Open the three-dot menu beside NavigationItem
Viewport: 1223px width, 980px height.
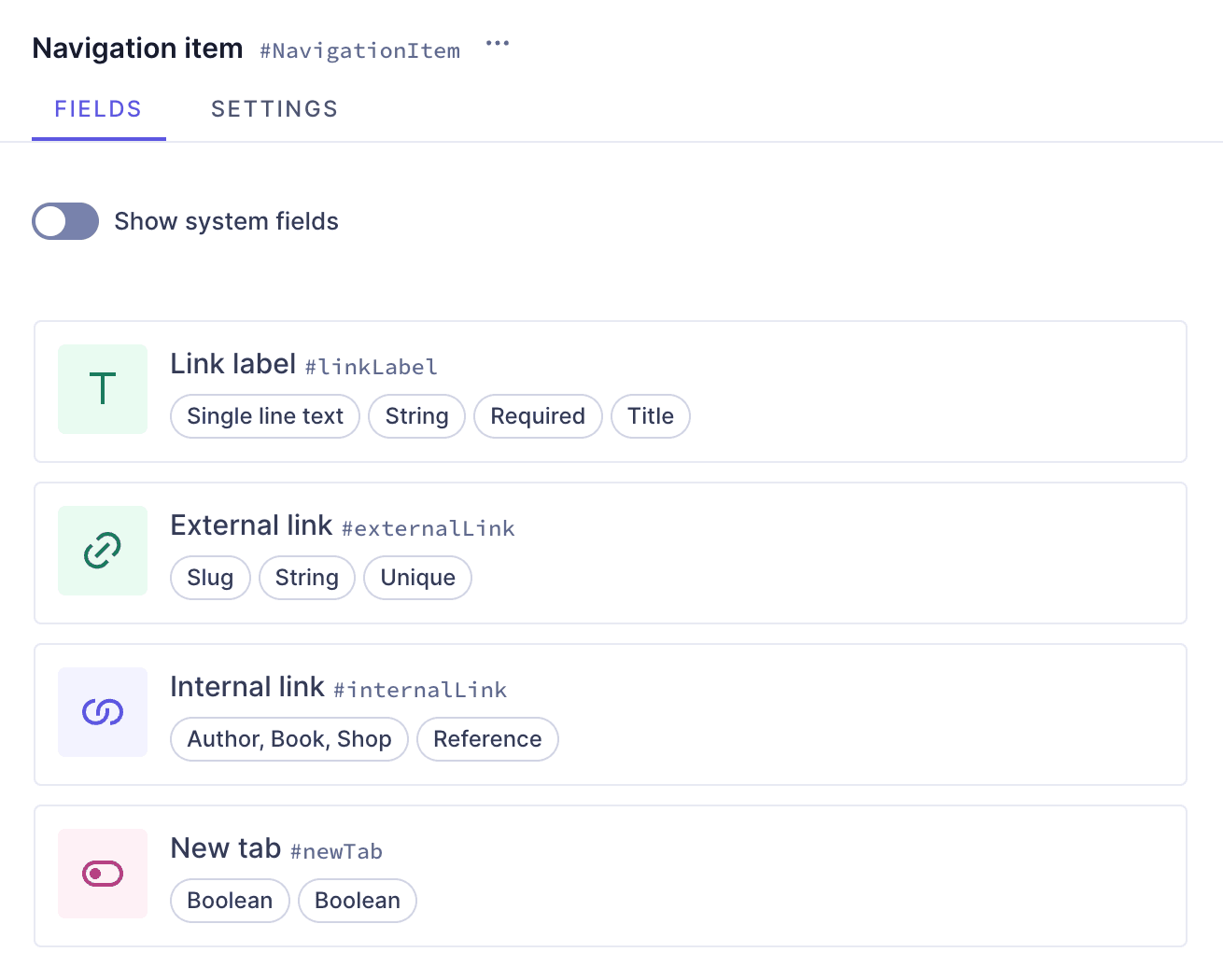click(498, 44)
